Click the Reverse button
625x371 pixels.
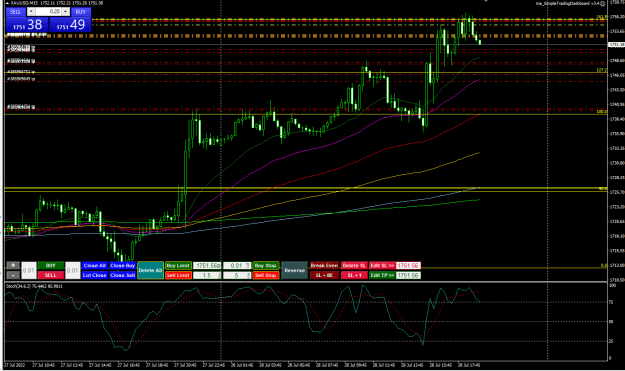295,271
